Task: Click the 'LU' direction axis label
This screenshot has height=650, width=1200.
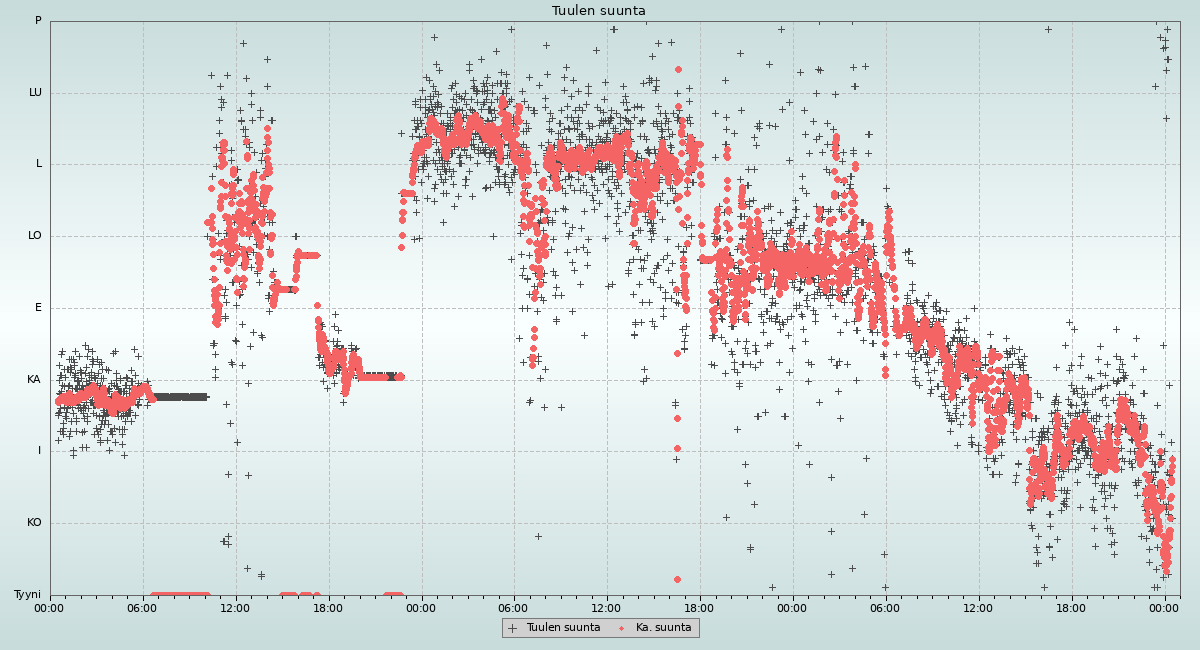Action: coord(35,93)
